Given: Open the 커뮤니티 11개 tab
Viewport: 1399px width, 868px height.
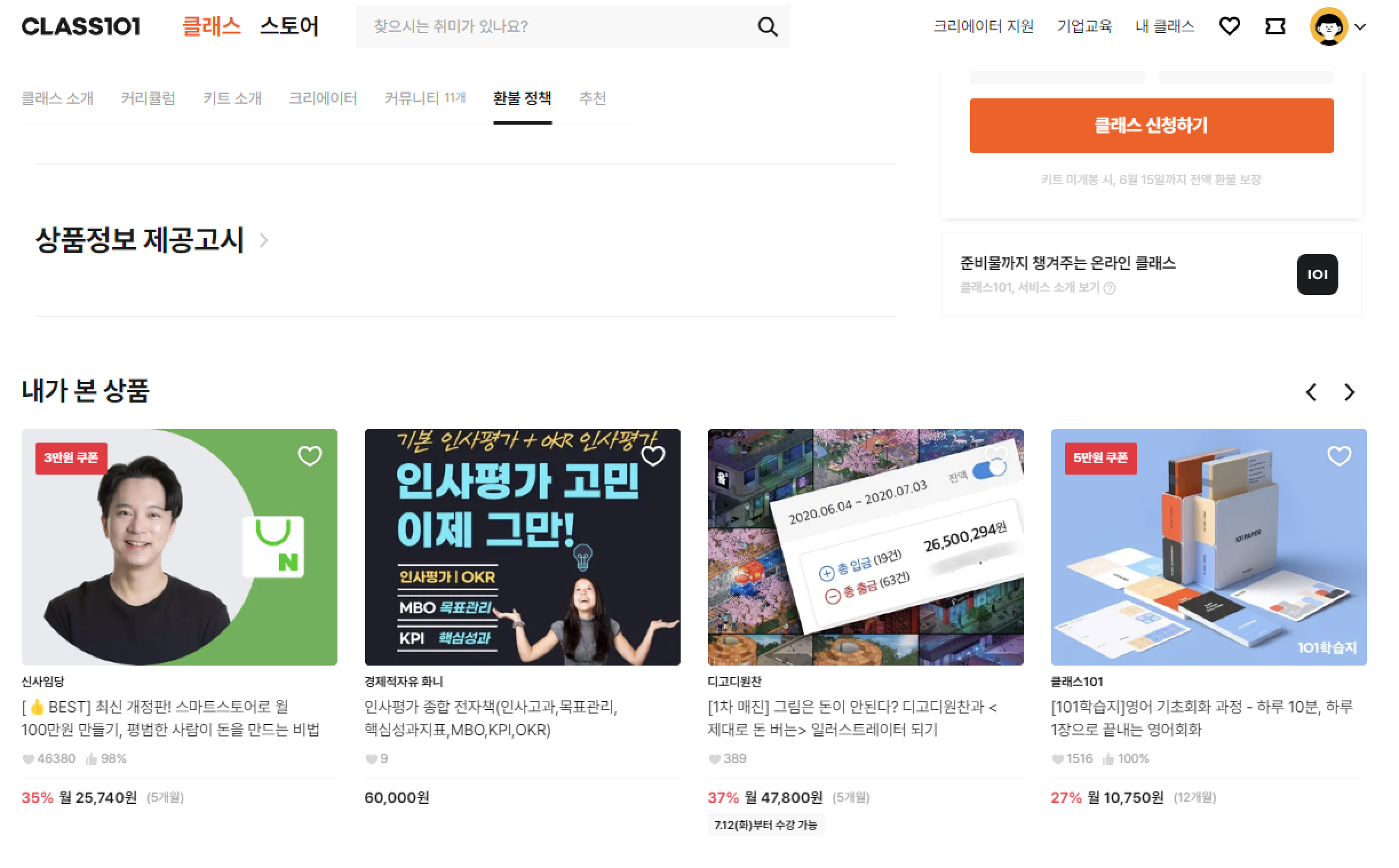Looking at the screenshot, I should point(425,98).
